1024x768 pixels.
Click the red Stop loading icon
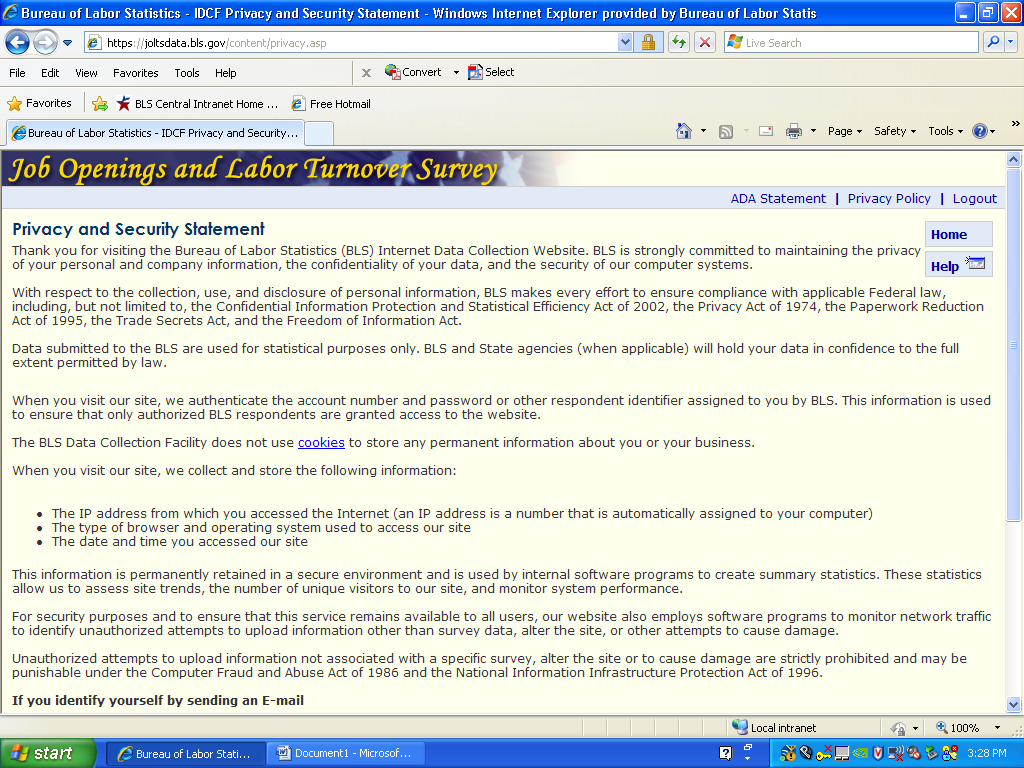705,43
